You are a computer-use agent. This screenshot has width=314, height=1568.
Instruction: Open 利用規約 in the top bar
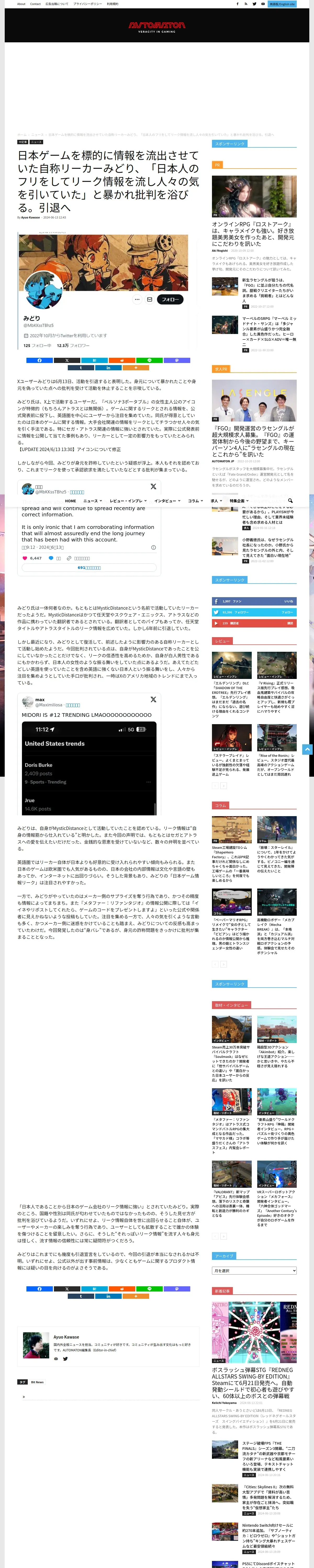[x=112, y=4]
